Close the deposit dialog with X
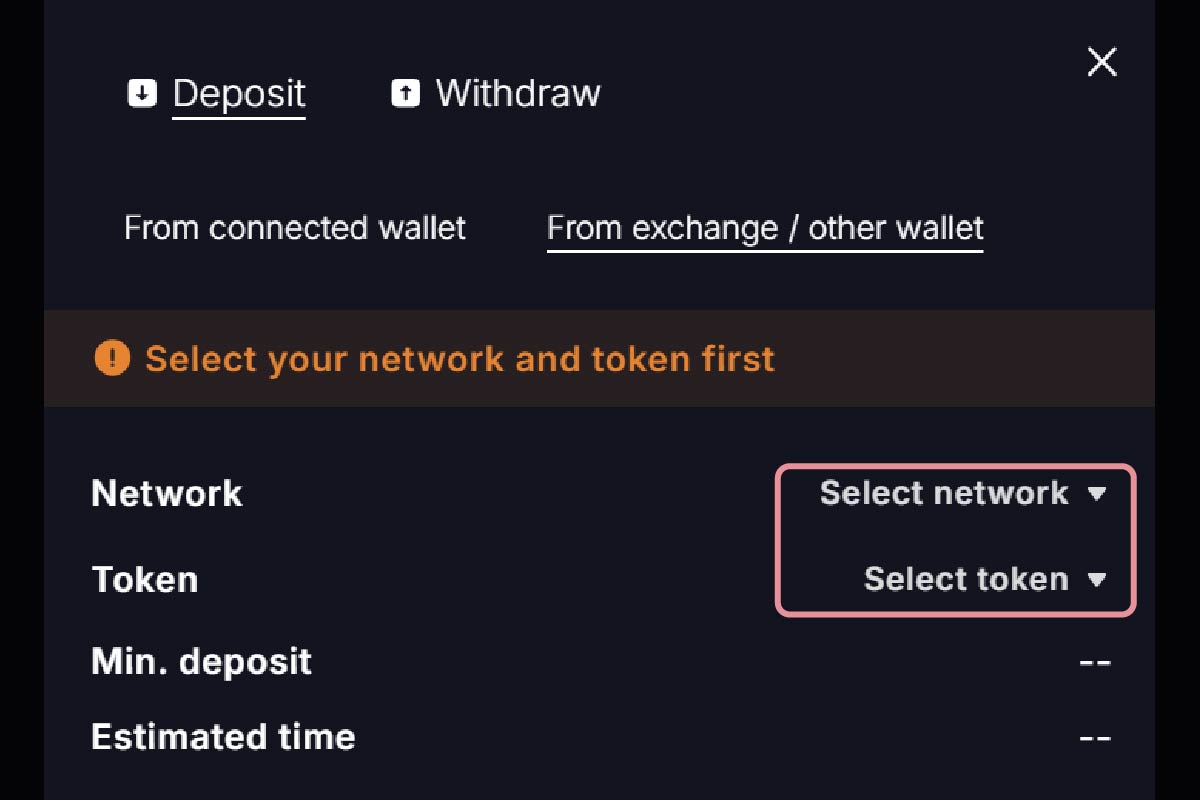This screenshot has height=800, width=1200. (1102, 63)
